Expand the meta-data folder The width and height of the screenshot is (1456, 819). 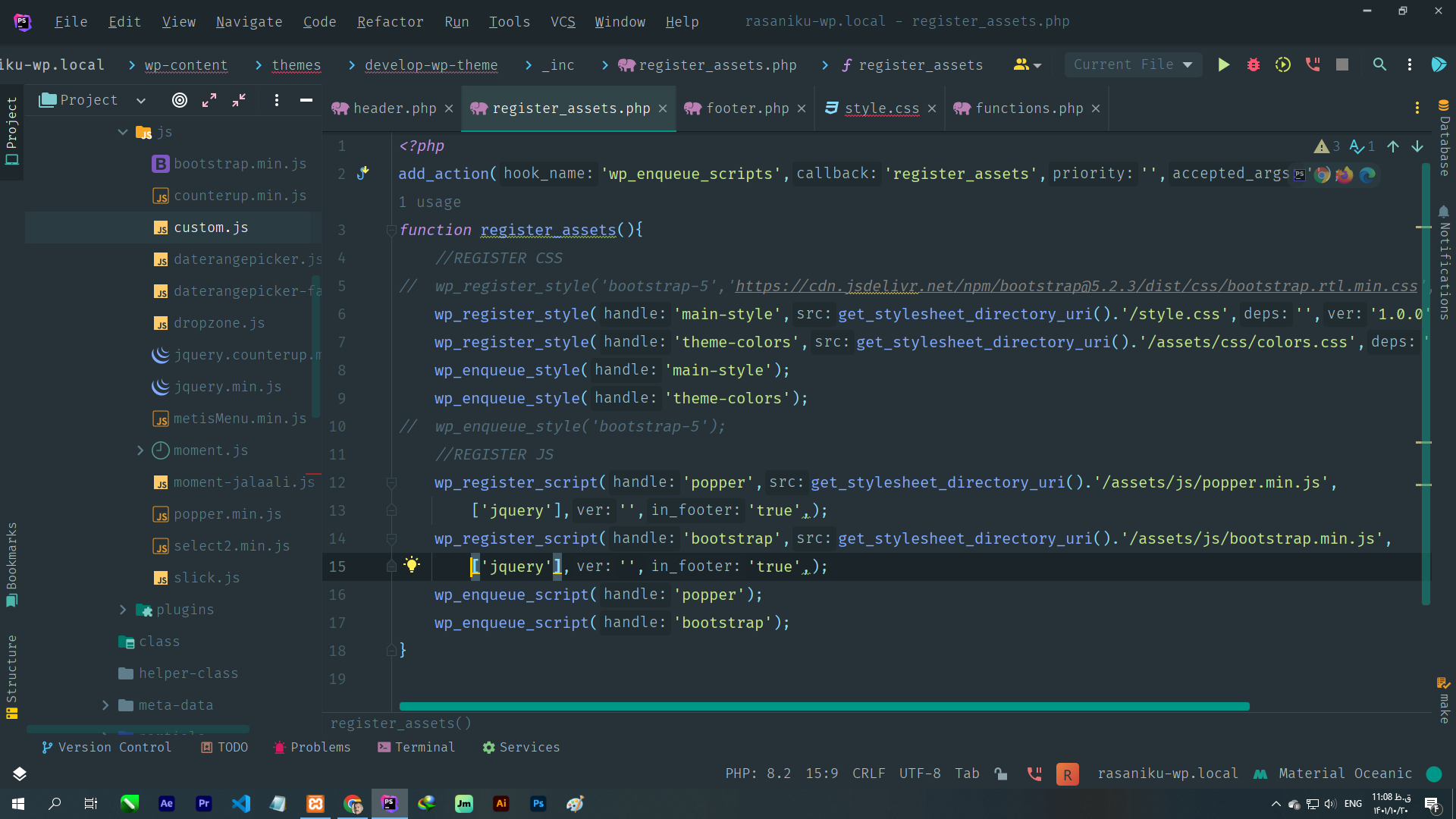click(x=105, y=705)
